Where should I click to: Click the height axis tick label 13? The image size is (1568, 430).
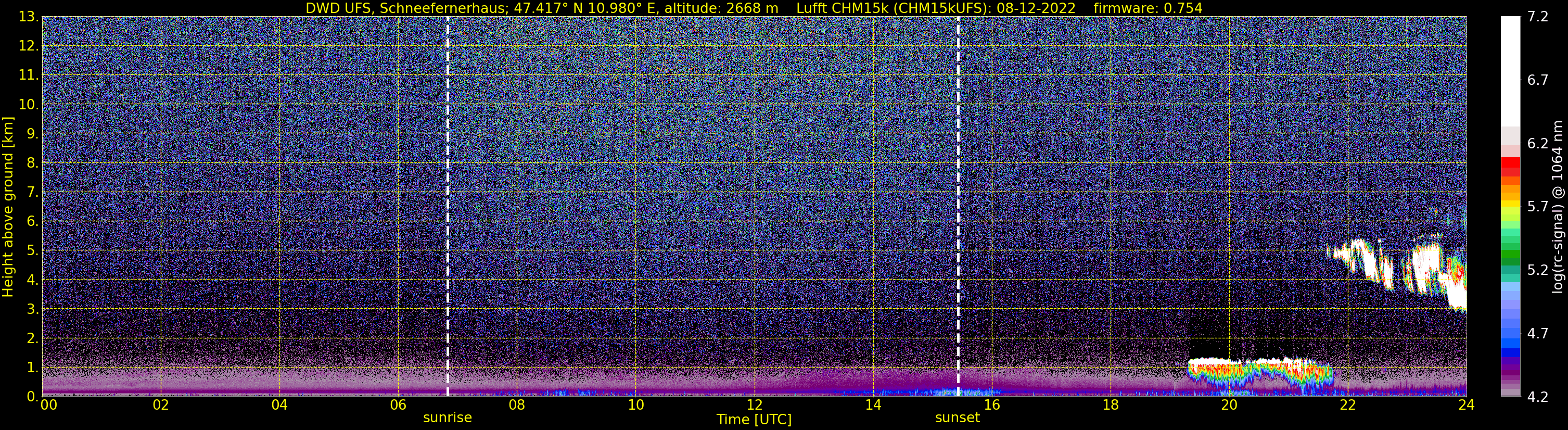[28, 17]
